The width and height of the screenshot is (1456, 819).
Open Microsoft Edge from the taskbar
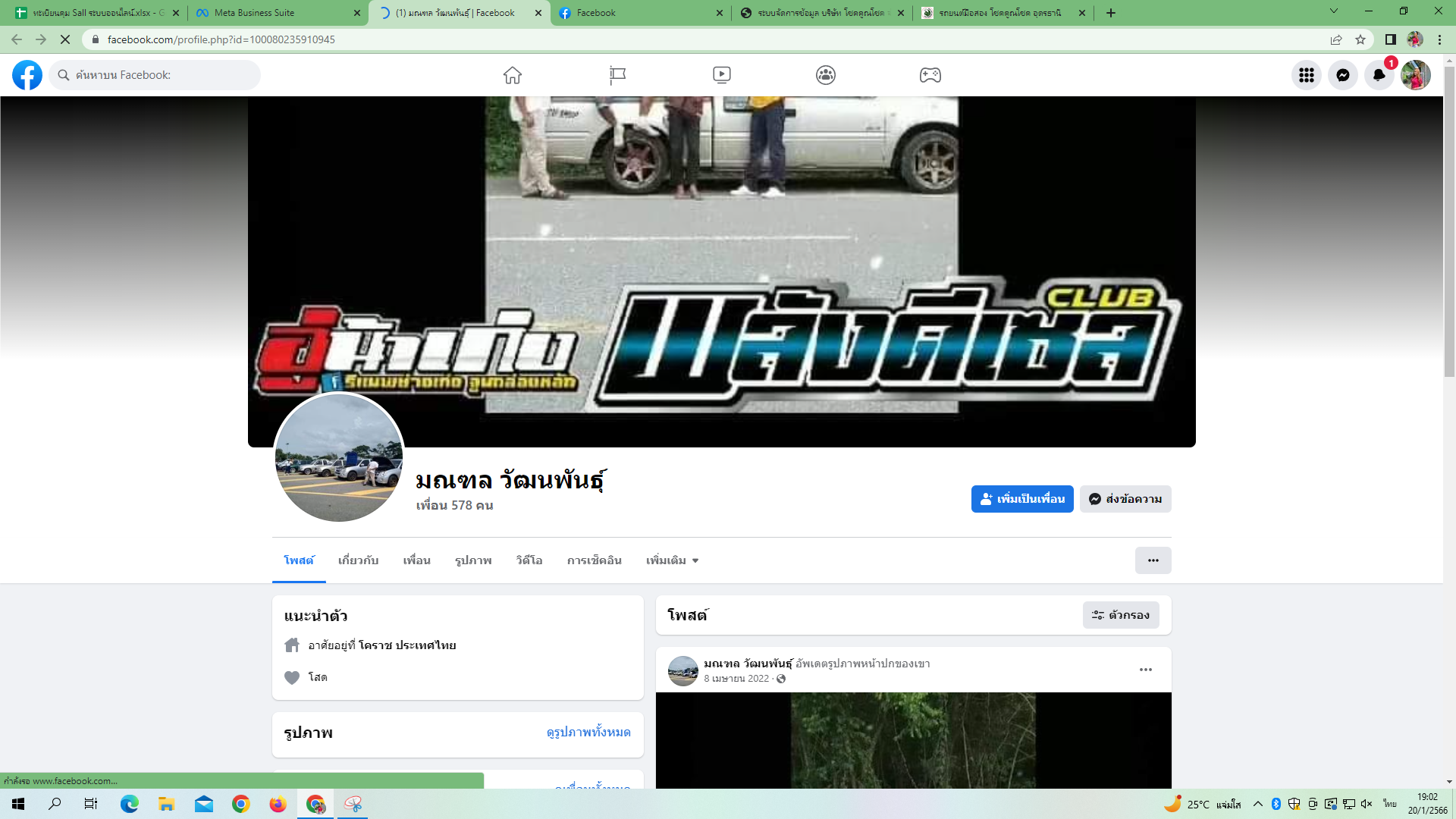point(130,804)
